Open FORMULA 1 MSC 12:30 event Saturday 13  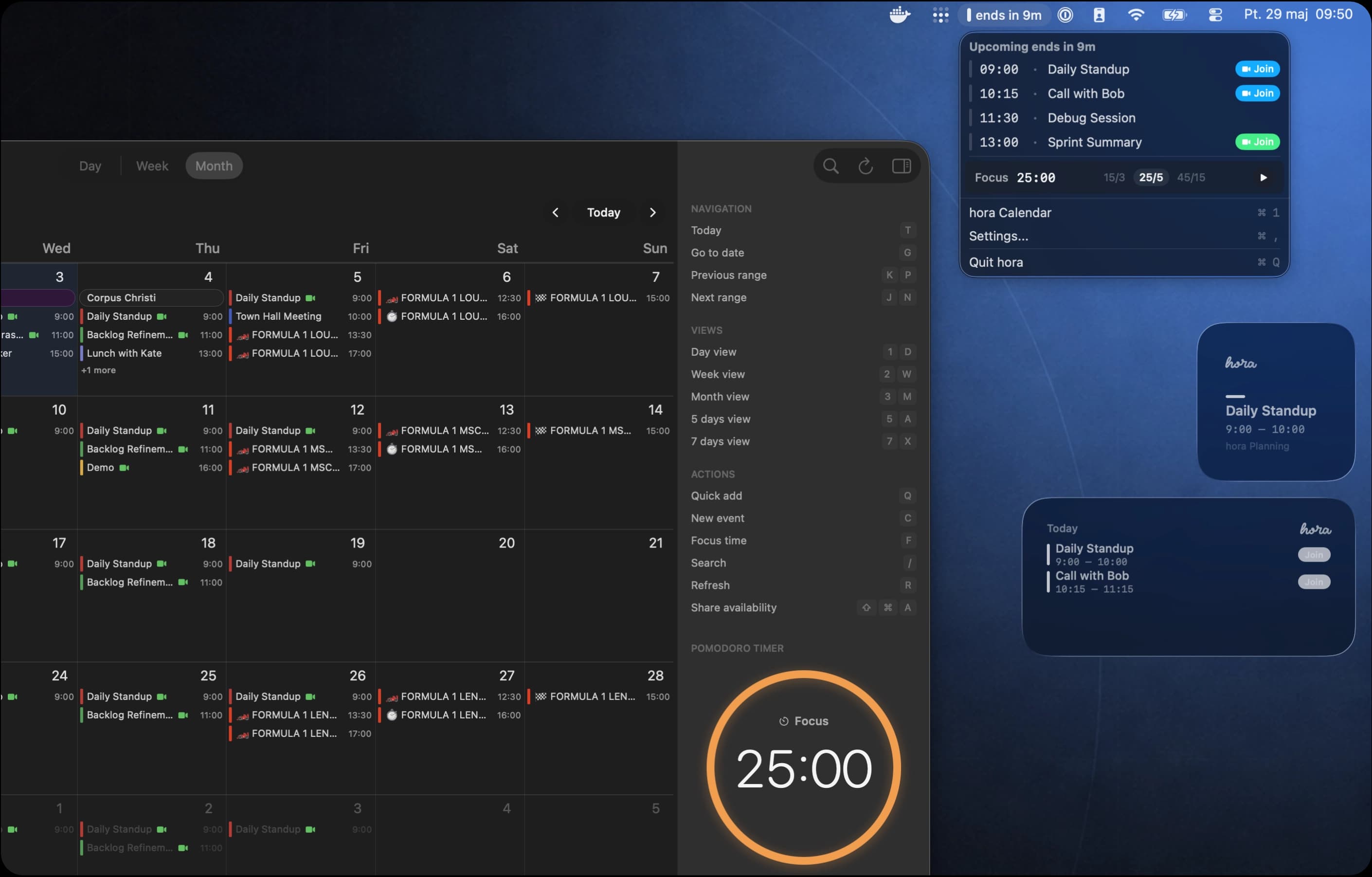point(450,430)
